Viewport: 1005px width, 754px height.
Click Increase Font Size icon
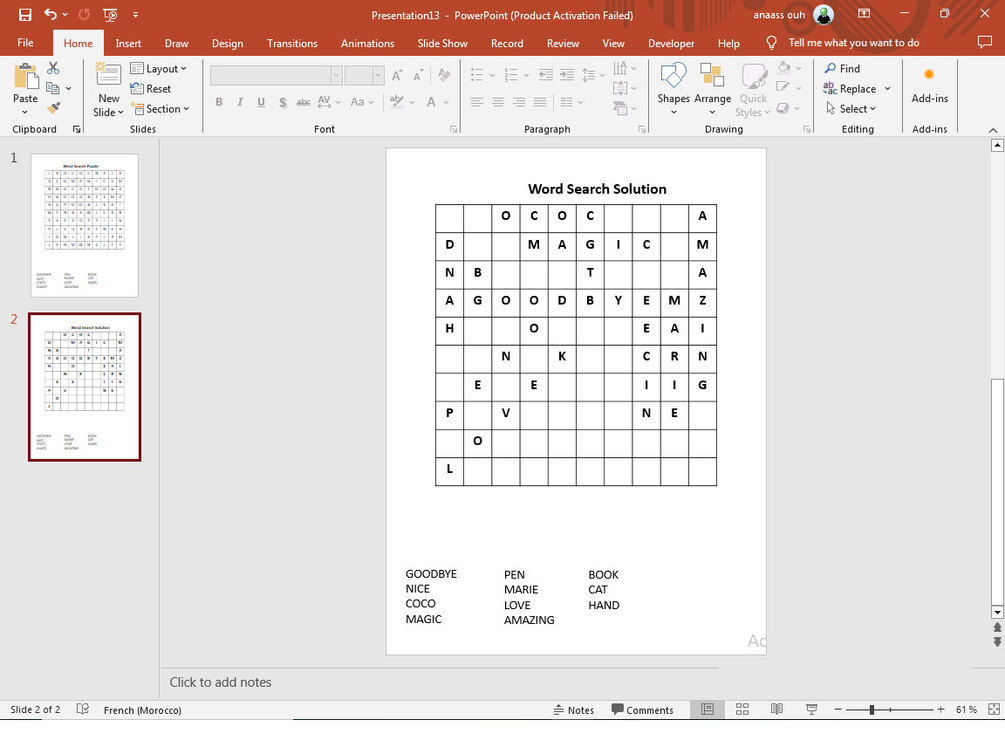point(397,76)
